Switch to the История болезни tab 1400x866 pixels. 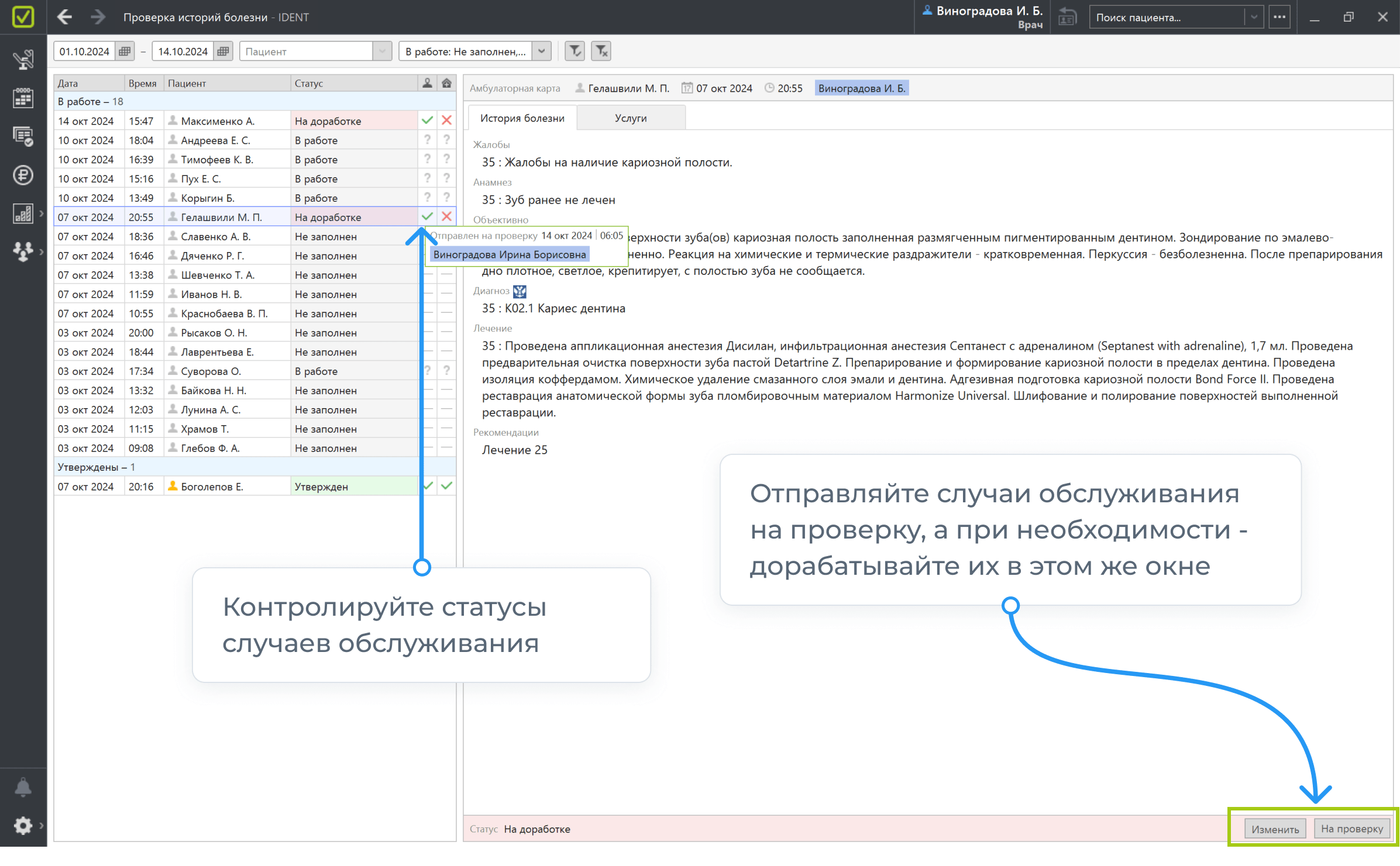[522, 118]
